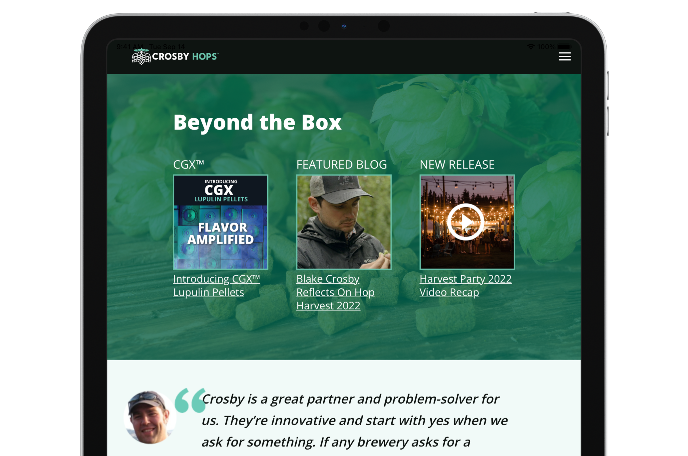This screenshot has height=456, width=688.
Task: Click the battery indicator in status bar
Action: coord(564,47)
